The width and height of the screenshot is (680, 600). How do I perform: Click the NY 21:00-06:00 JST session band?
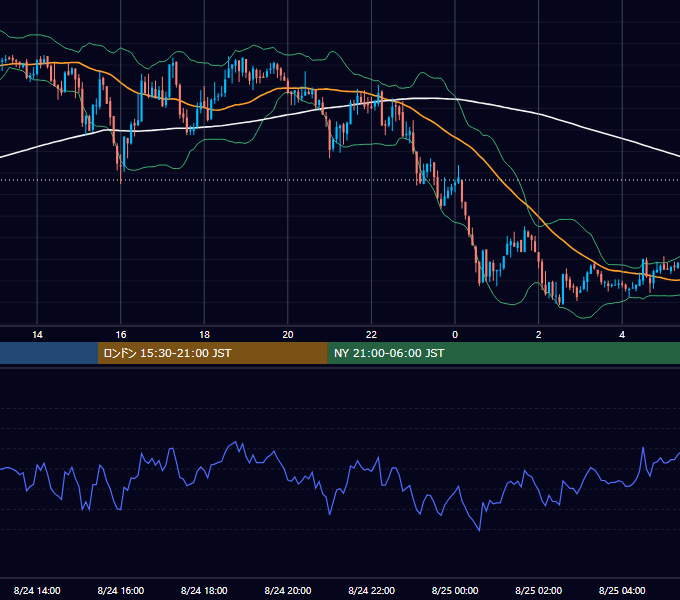pyautogui.click(x=503, y=353)
